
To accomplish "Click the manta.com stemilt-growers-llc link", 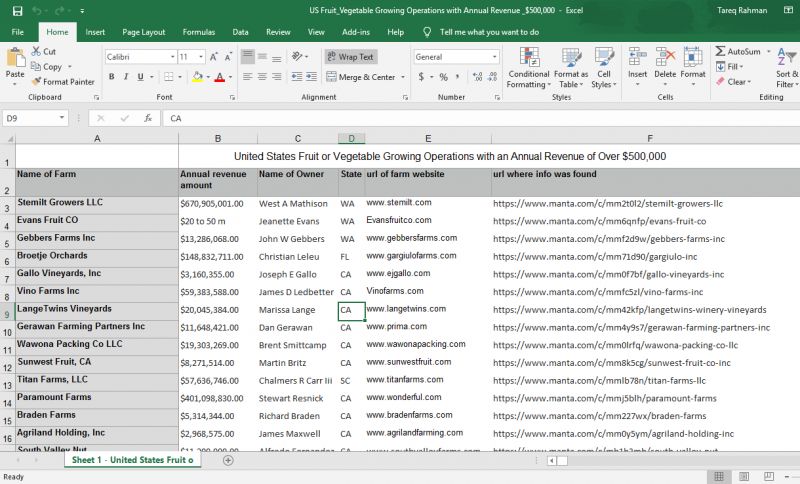I will tap(608, 203).
